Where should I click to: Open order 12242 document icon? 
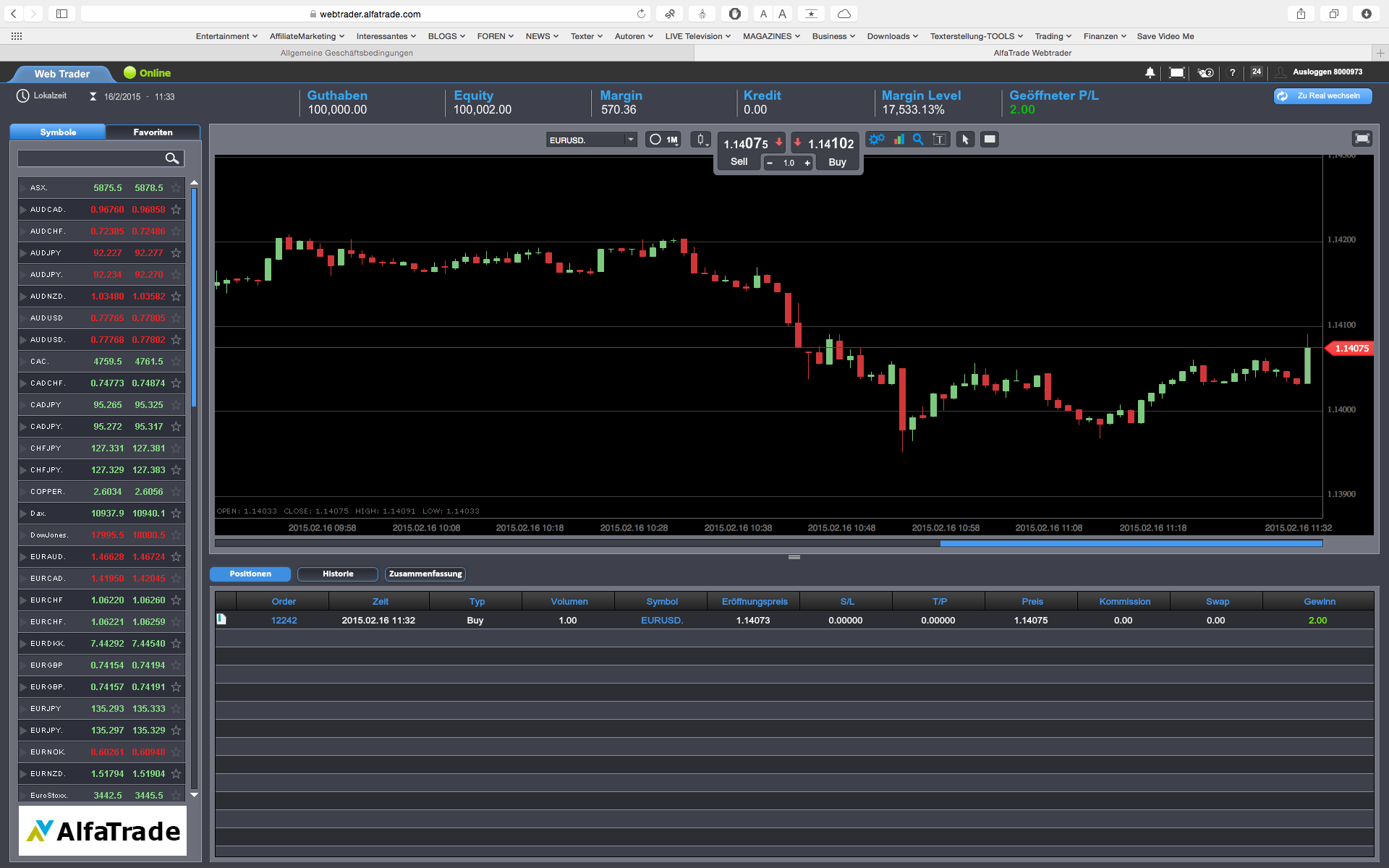pyautogui.click(x=222, y=619)
